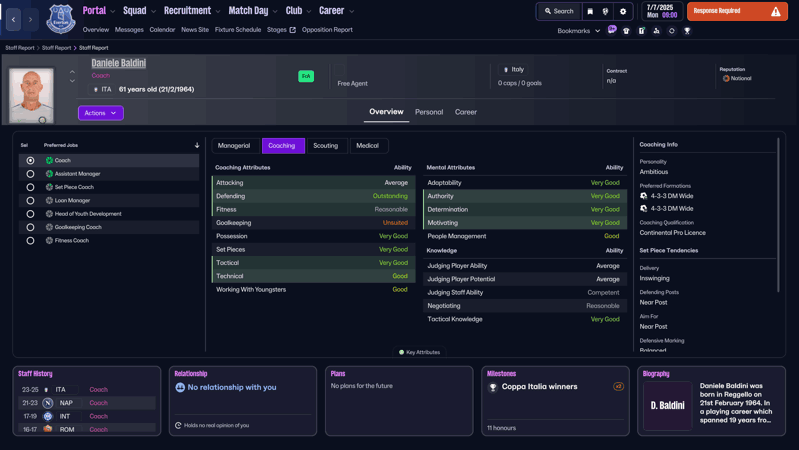The width and height of the screenshot is (799, 450).
Task: Open the settings gear icon
Action: tap(623, 11)
